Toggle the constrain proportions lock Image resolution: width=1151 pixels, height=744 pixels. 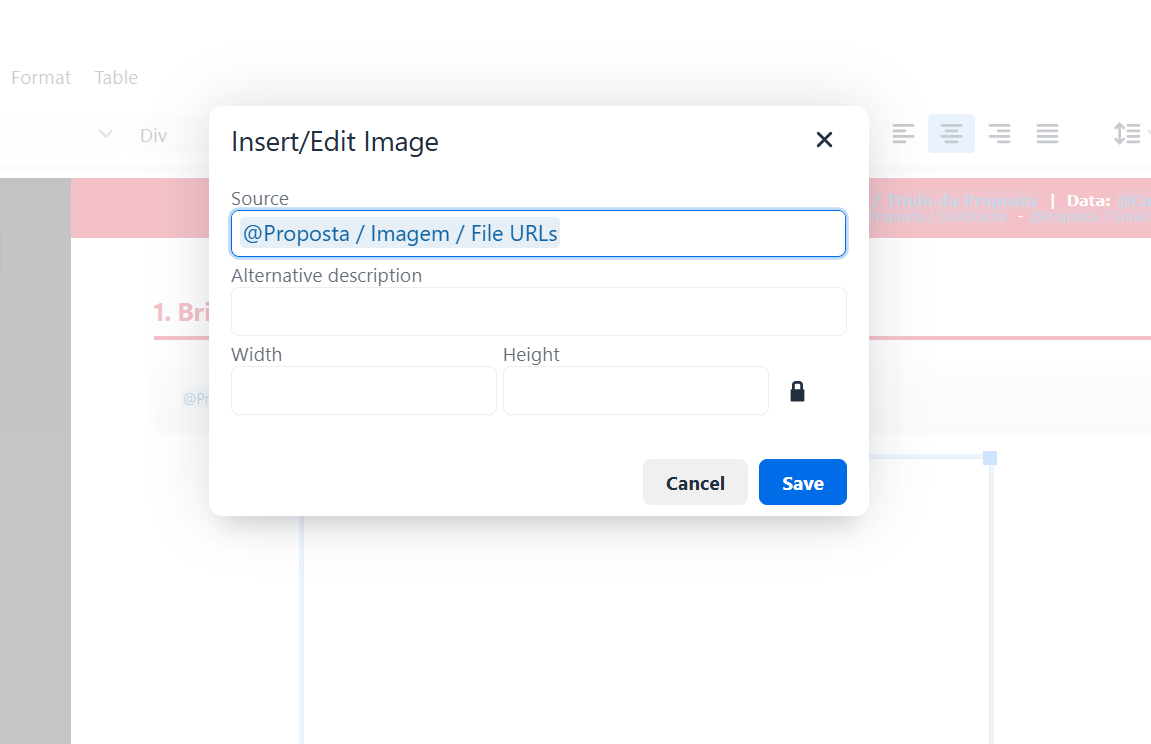[797, 391]
